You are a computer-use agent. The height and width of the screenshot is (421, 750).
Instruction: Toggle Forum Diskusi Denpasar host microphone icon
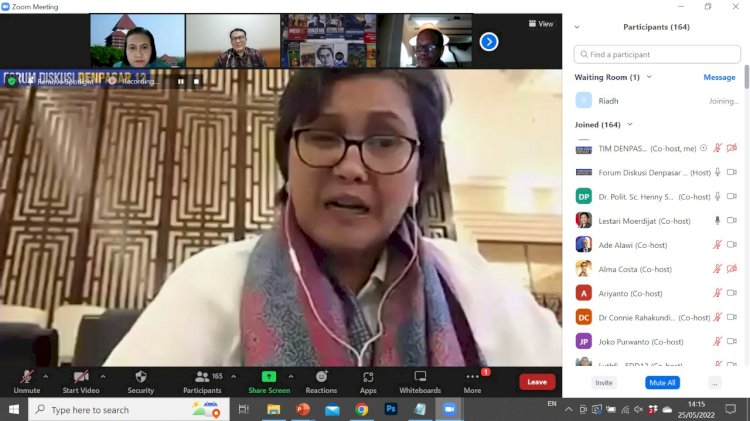coord(717,172)
